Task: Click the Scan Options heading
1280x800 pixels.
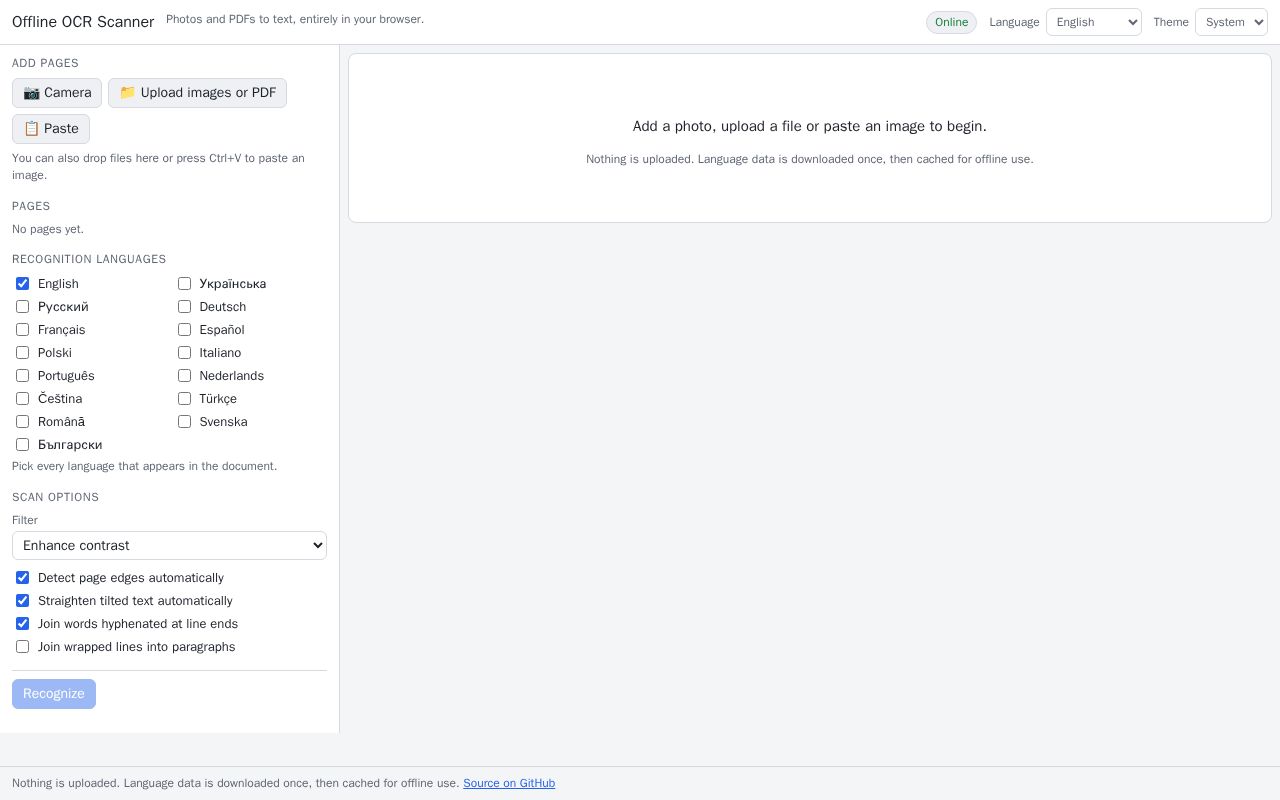Action: 55,497
